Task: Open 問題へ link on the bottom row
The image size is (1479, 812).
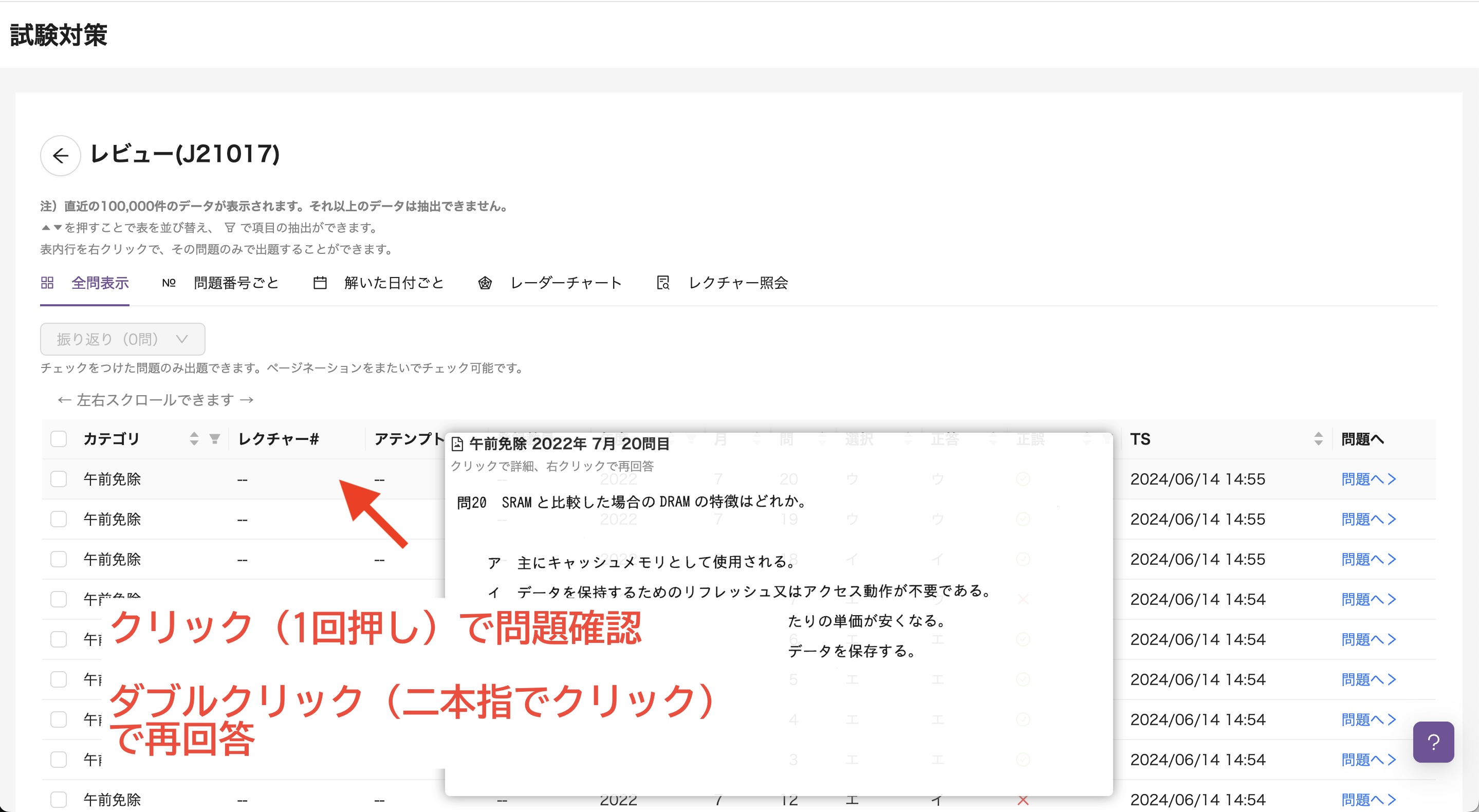Action: (1367, 799)
